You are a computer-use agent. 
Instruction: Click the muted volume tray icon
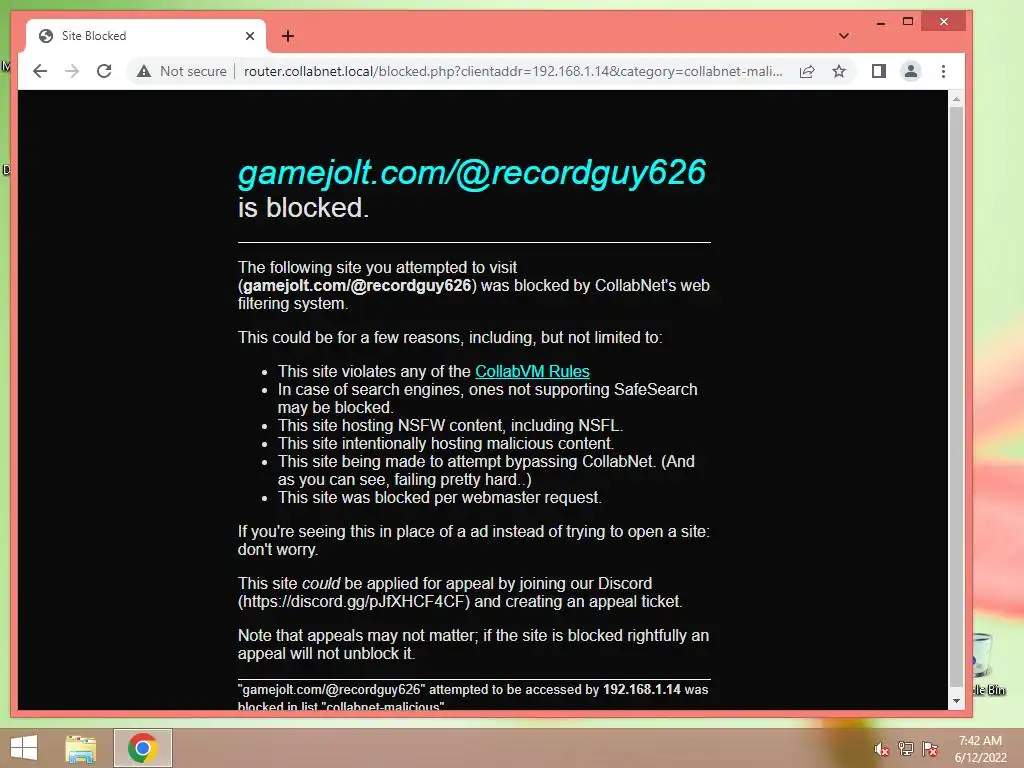(x=882, y=749)
